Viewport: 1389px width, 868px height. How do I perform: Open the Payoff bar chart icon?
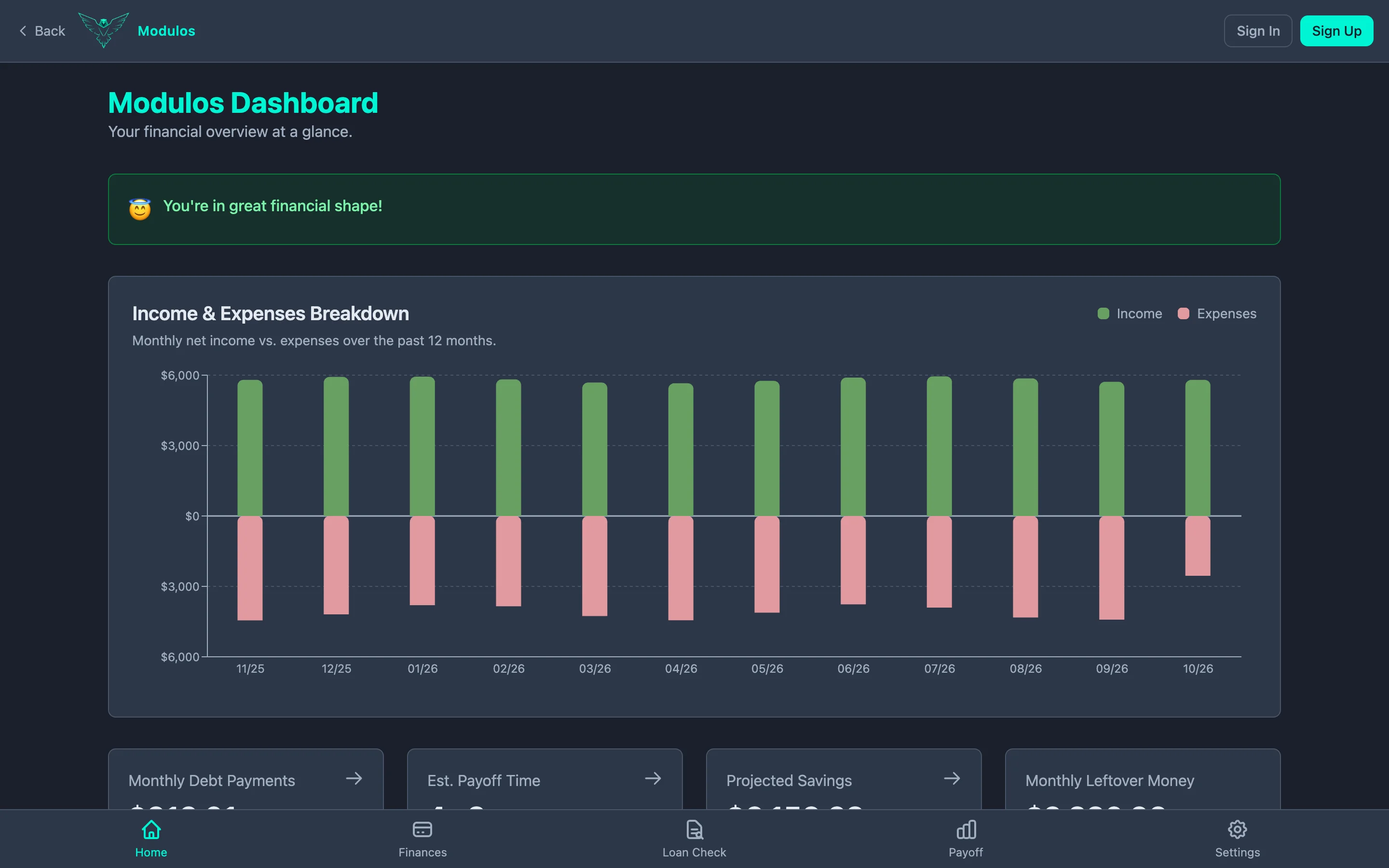(966, 829)
